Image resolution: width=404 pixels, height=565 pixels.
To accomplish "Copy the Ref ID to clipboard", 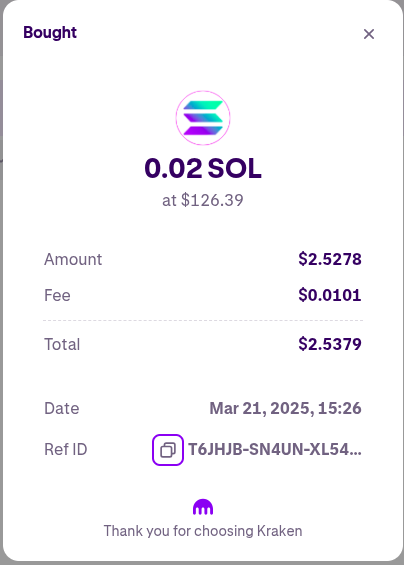I will click(x=168, y=450).
